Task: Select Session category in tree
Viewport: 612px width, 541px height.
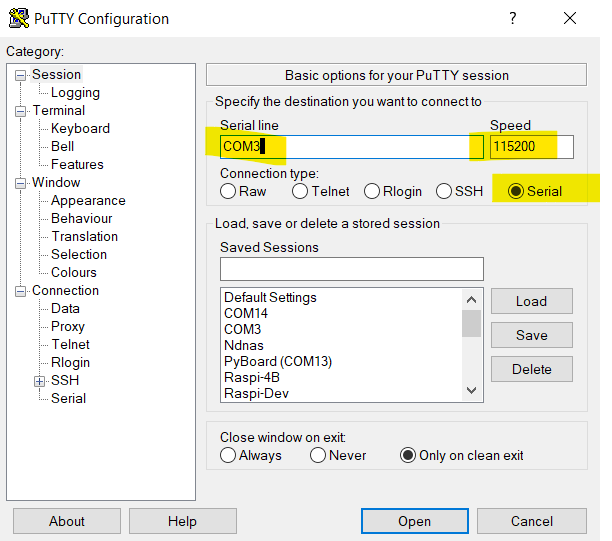Action: coord(57,74)
